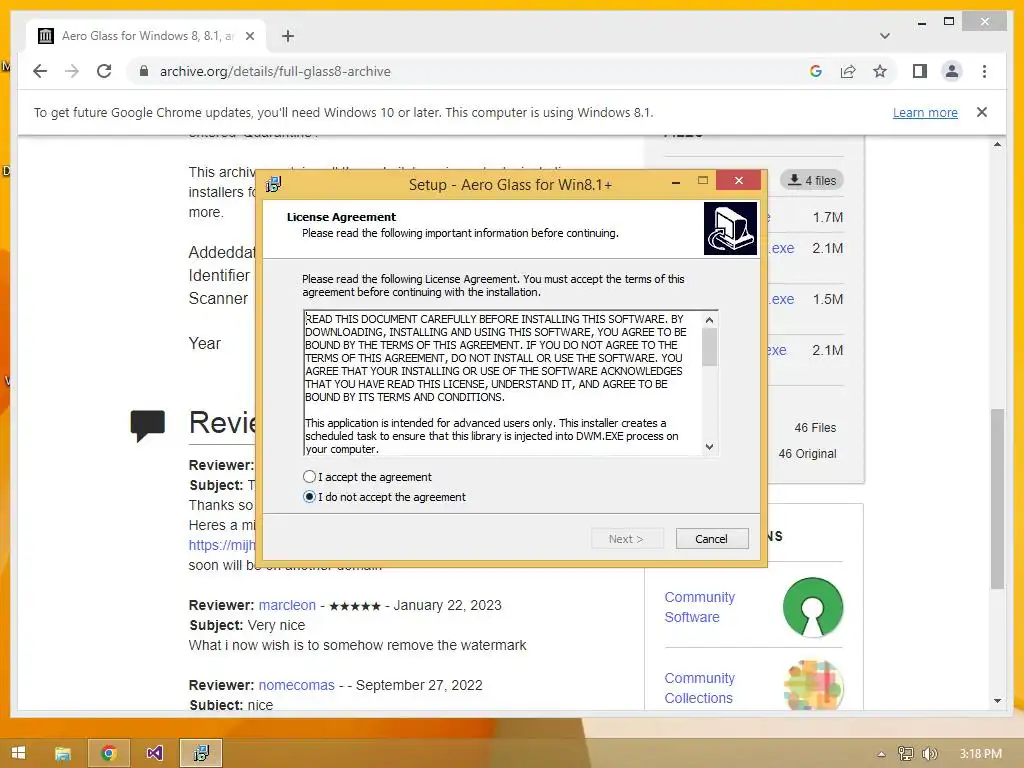The height and width of the screenshot is (768, 1024).
Task: Click the green Community Software logo
Action: (x=812, y=607)
